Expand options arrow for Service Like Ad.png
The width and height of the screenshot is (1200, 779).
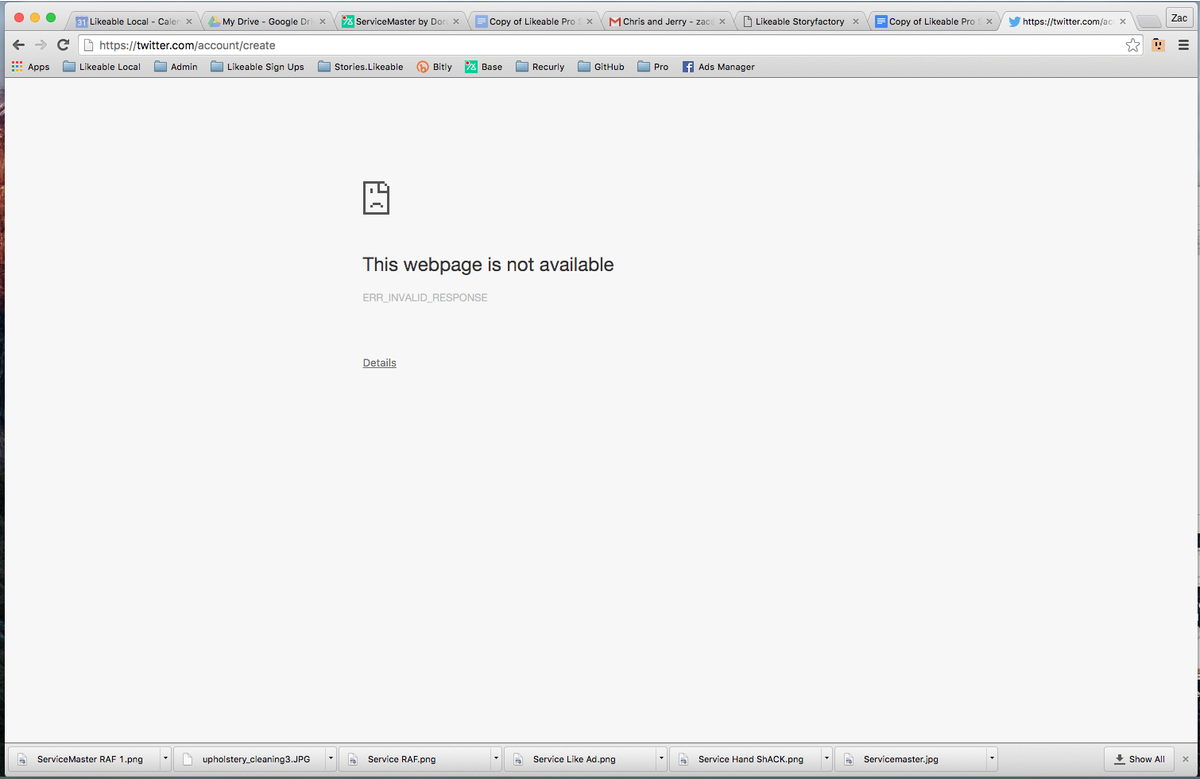click(661, 759)
